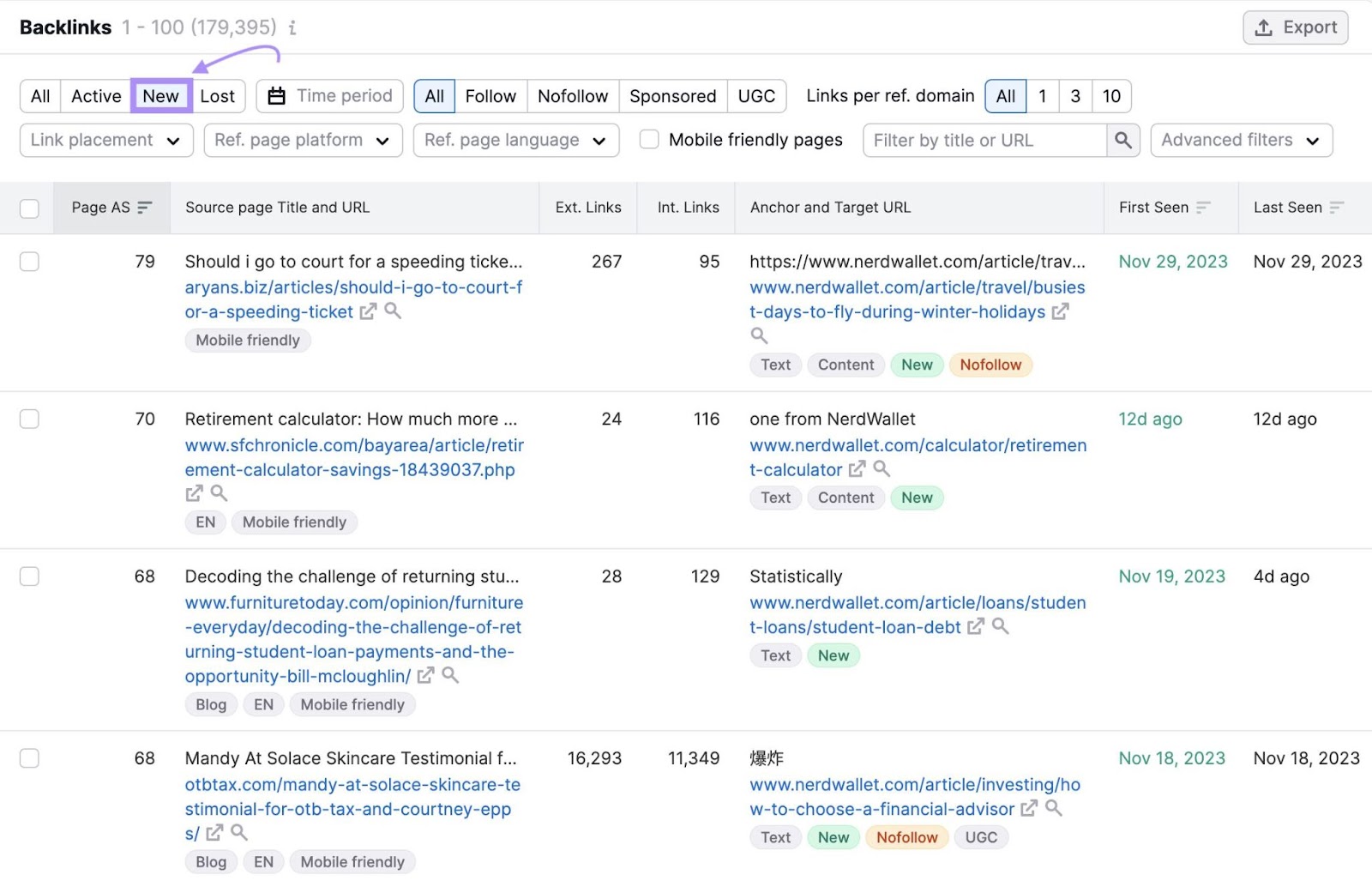Click the Export upload icon
Image resolution: width=1372 pixels, height=887 pixels.
coord(1263,27)
